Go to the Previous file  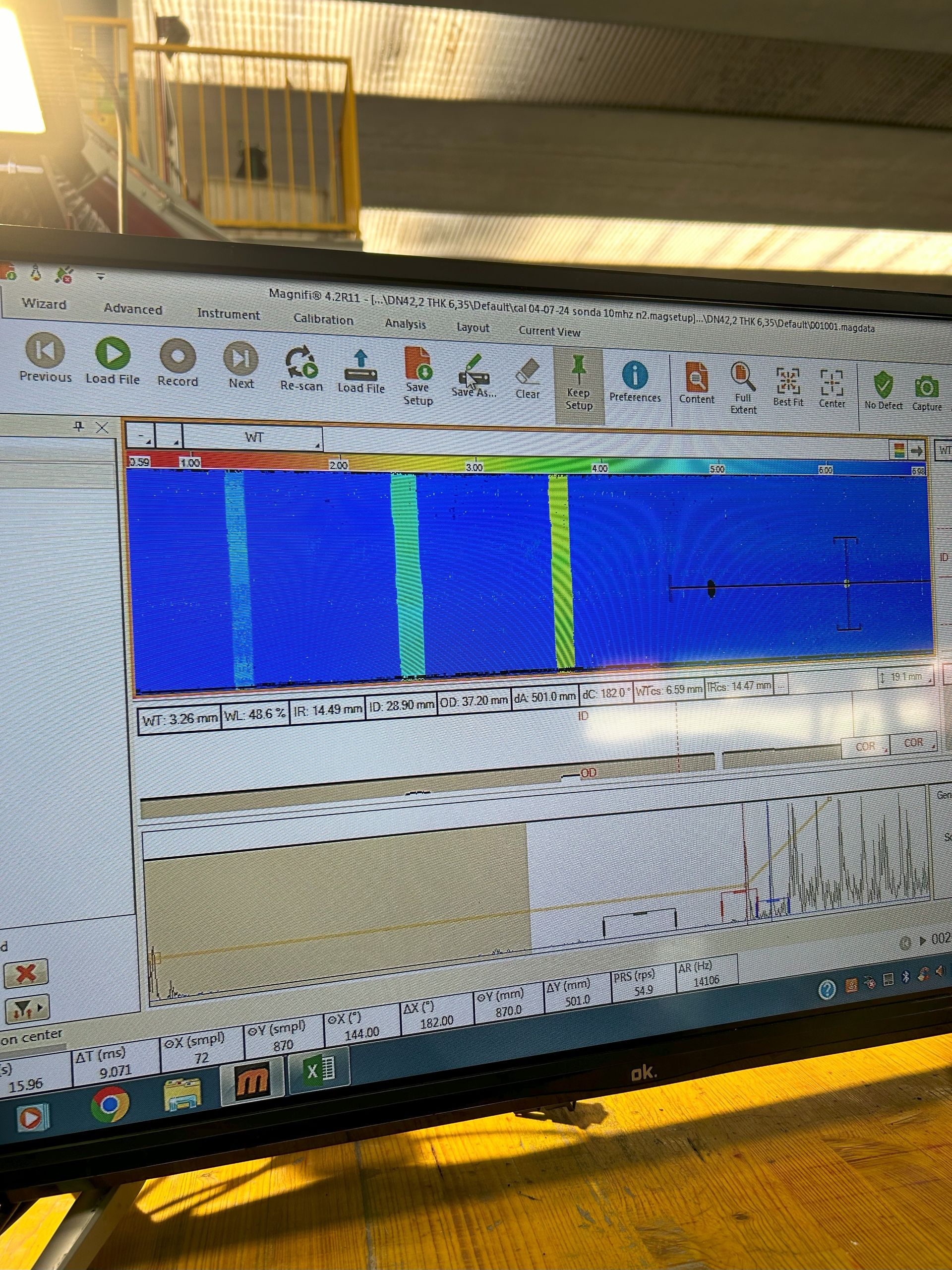click(x=45, y=357)
